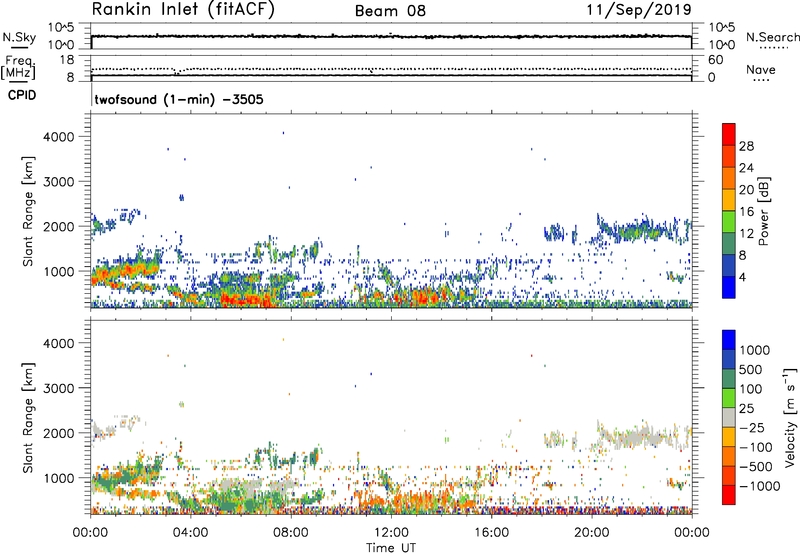The width and height of the screenshot is (800, 554).
Task: Click the 'twofsound (1-min) -3505' text
Action: (x=179, y=99)
